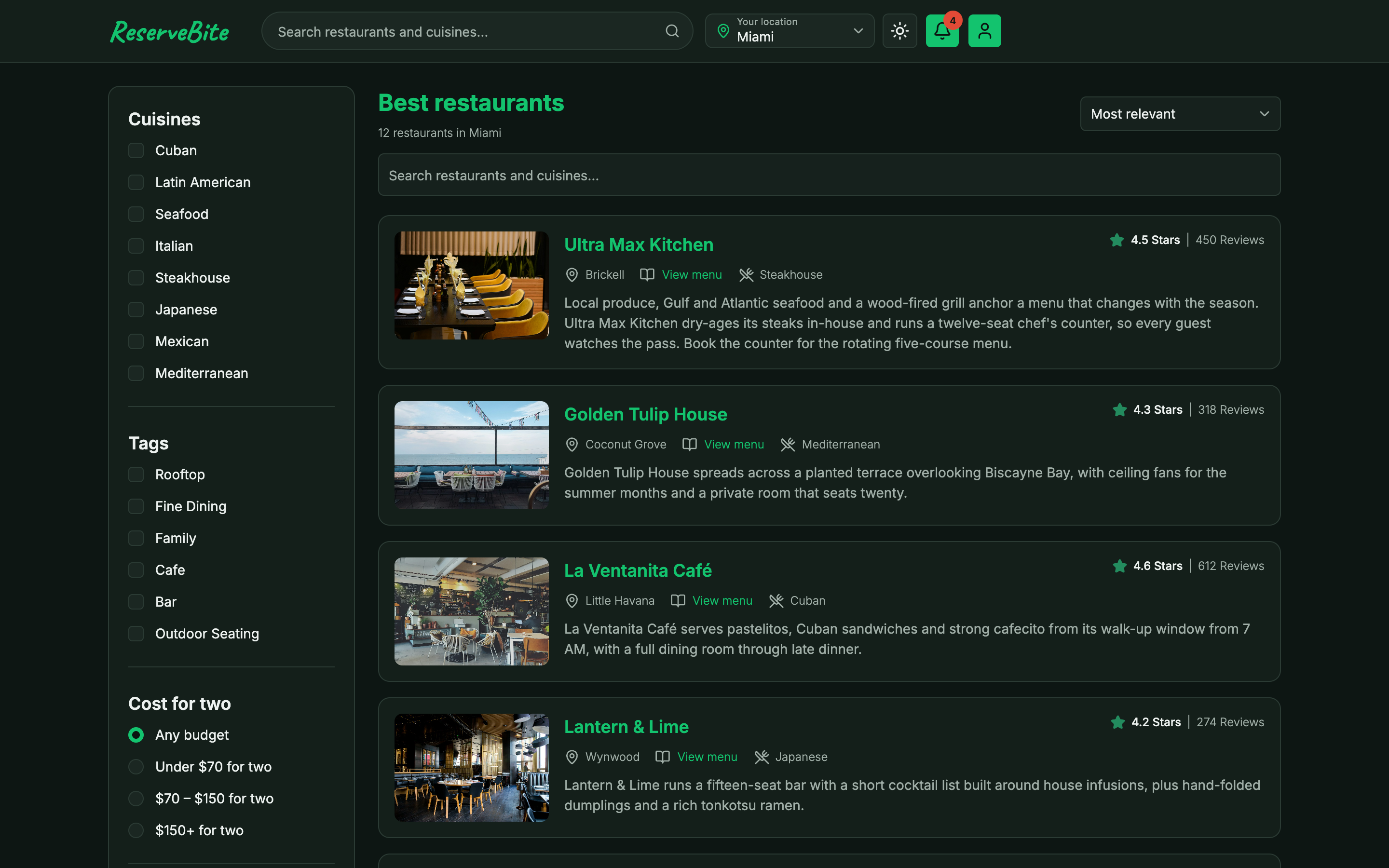
Task: Enable the Fine Dining tag
Action: (x=136, y=506)
